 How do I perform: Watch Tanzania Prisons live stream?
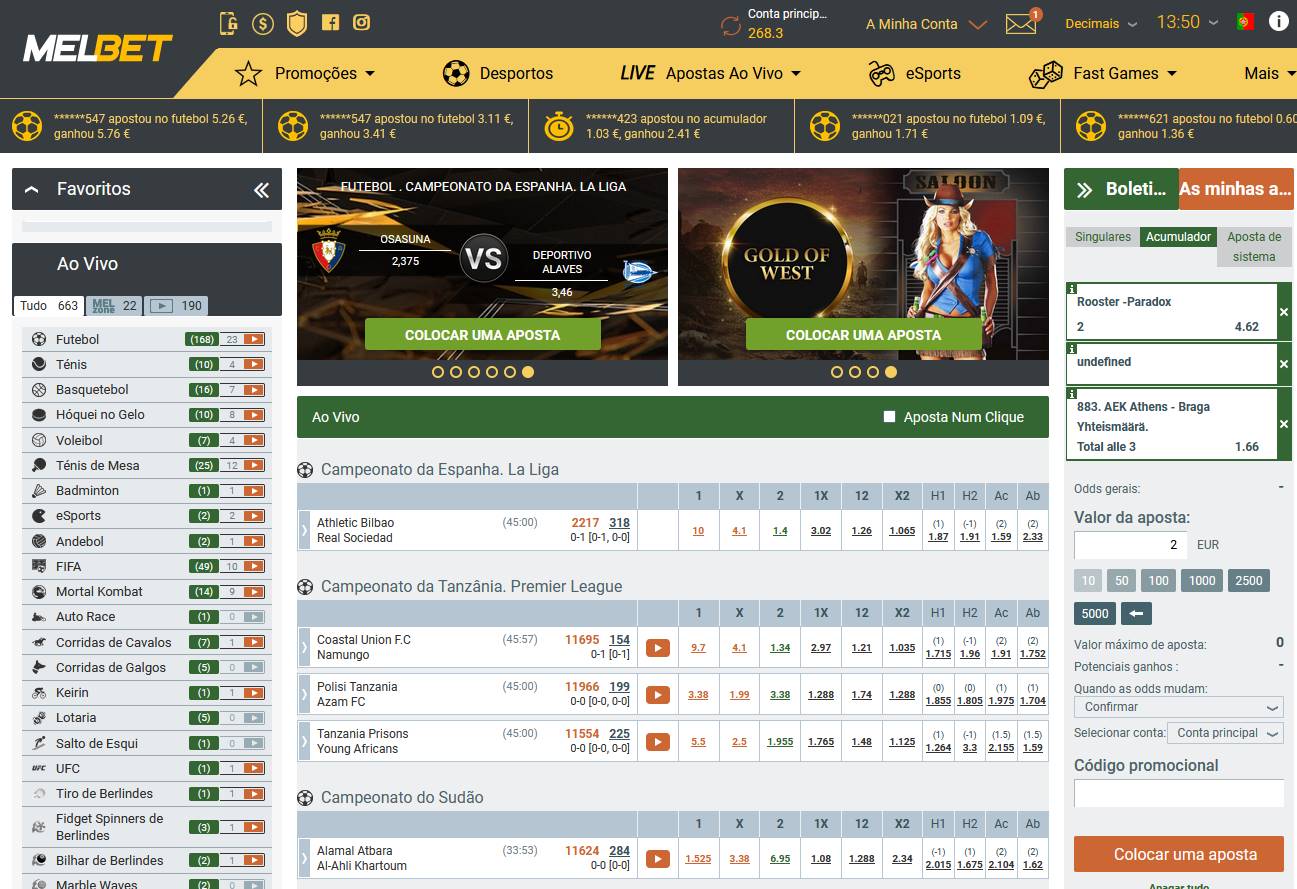coord(657,741)
